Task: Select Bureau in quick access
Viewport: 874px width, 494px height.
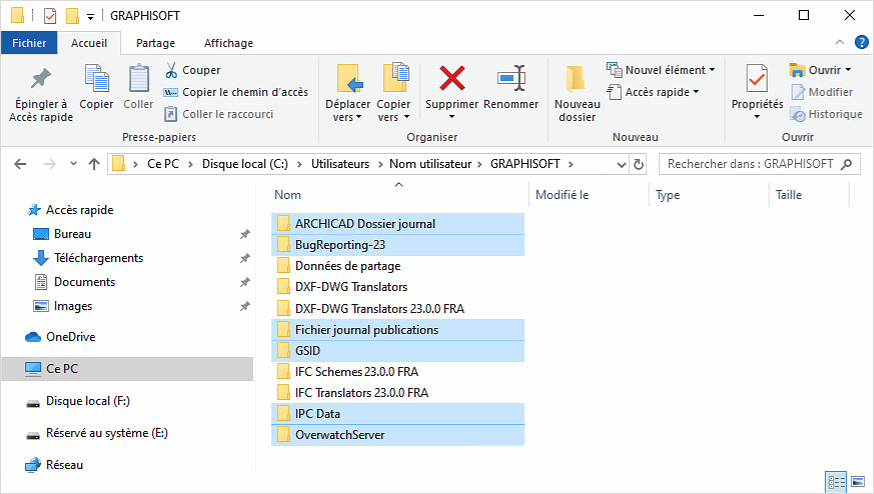Action: 62,234
